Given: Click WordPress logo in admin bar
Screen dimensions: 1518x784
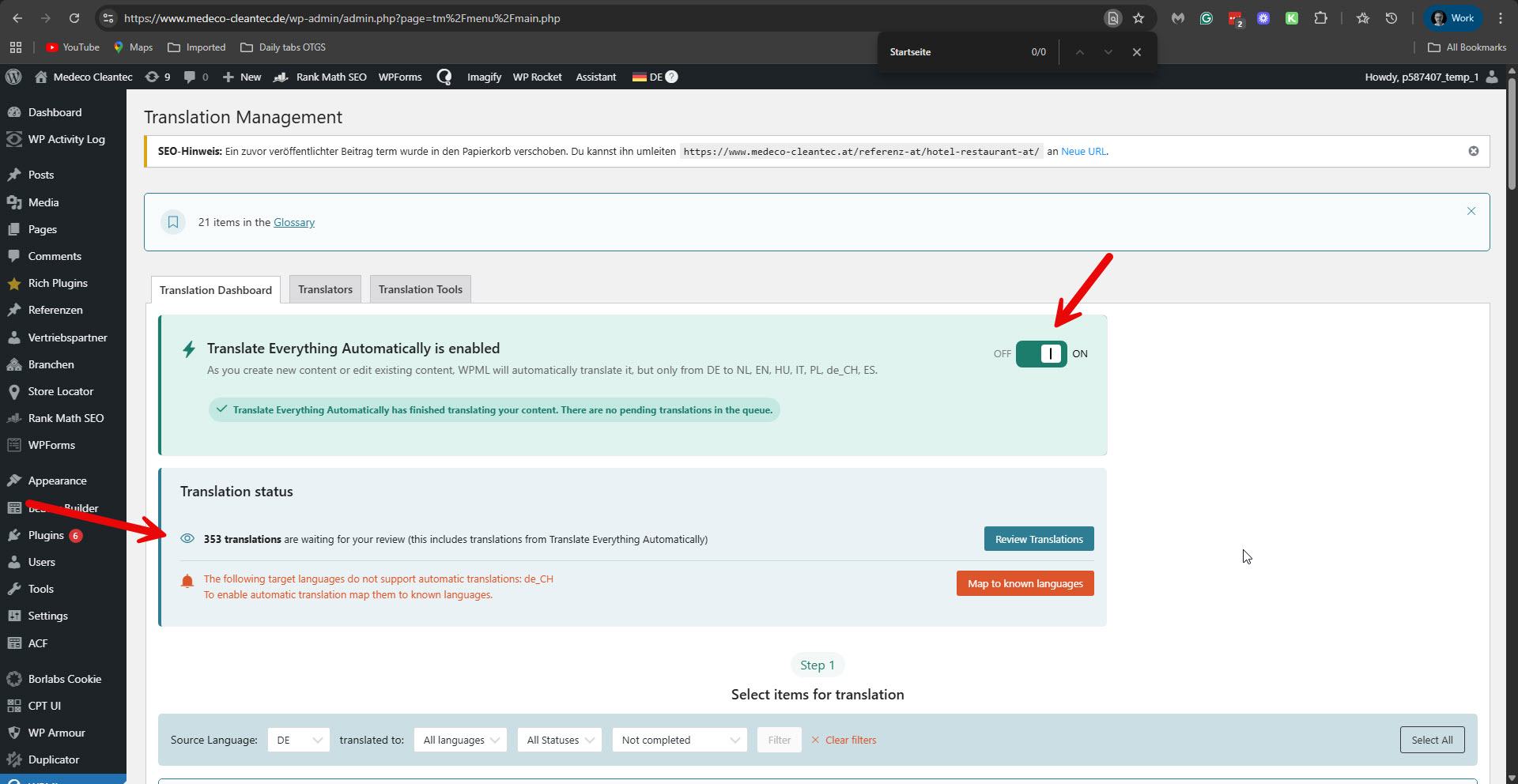Looking at the screenshot, I should (x=13, y=77).
